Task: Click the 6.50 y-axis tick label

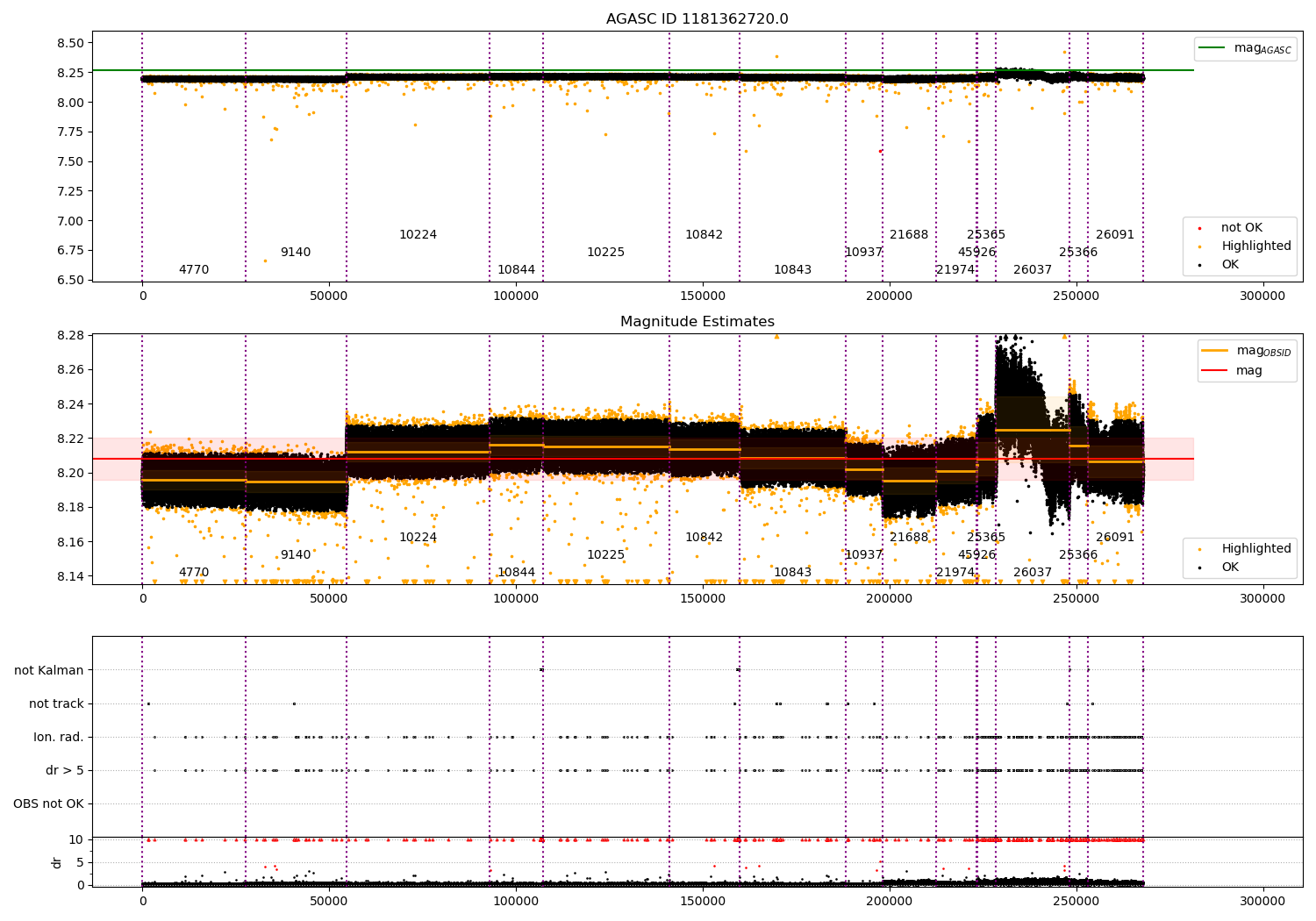Action: (x=70, y=281)
